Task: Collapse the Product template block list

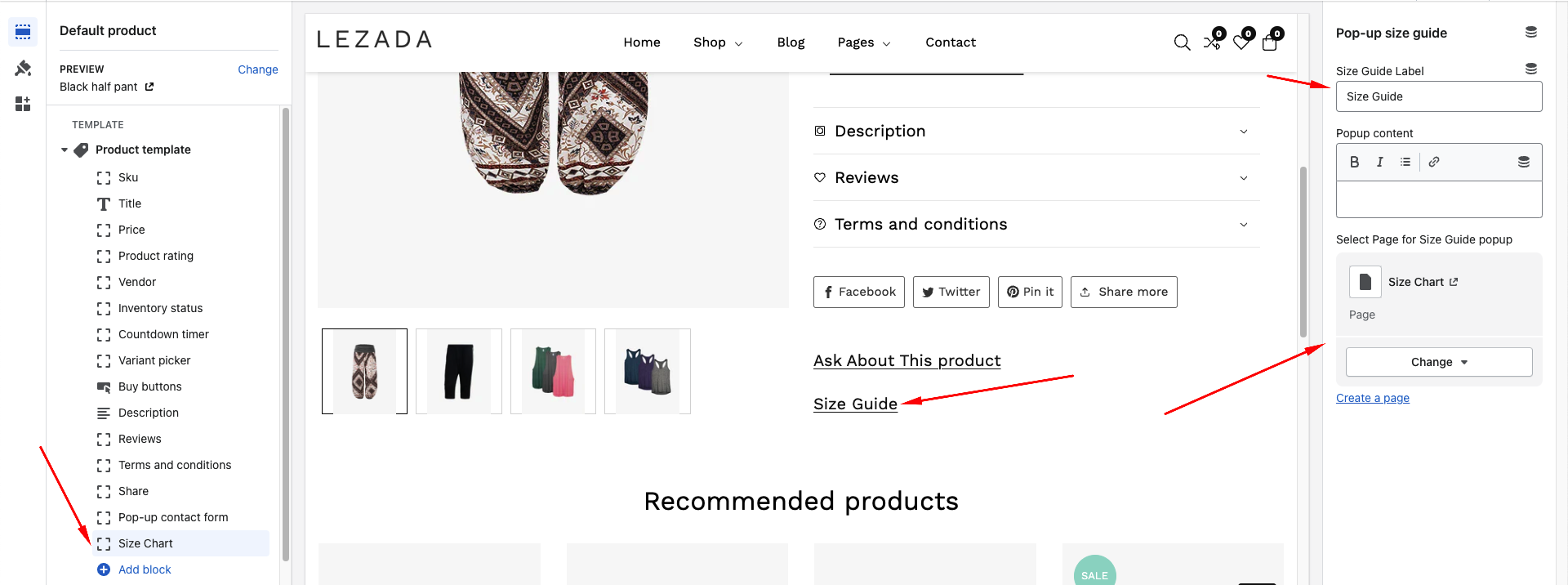Action: [64, 150]
